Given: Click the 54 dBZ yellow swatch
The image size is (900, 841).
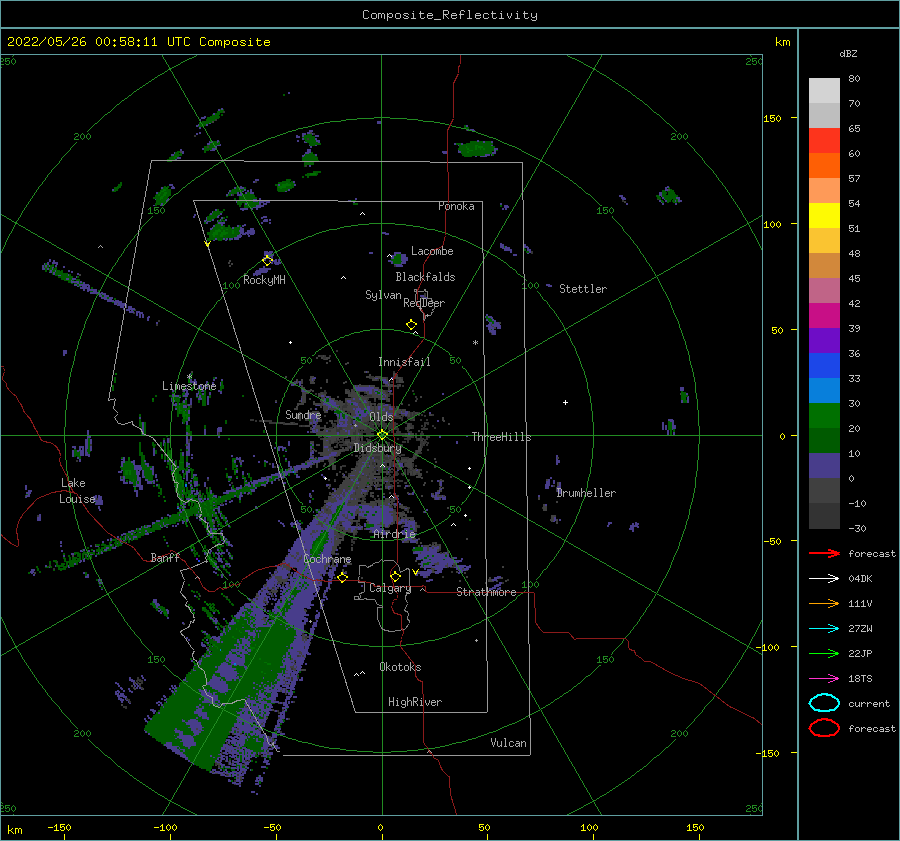Looking at the screenshot, I should coord(824,215).
